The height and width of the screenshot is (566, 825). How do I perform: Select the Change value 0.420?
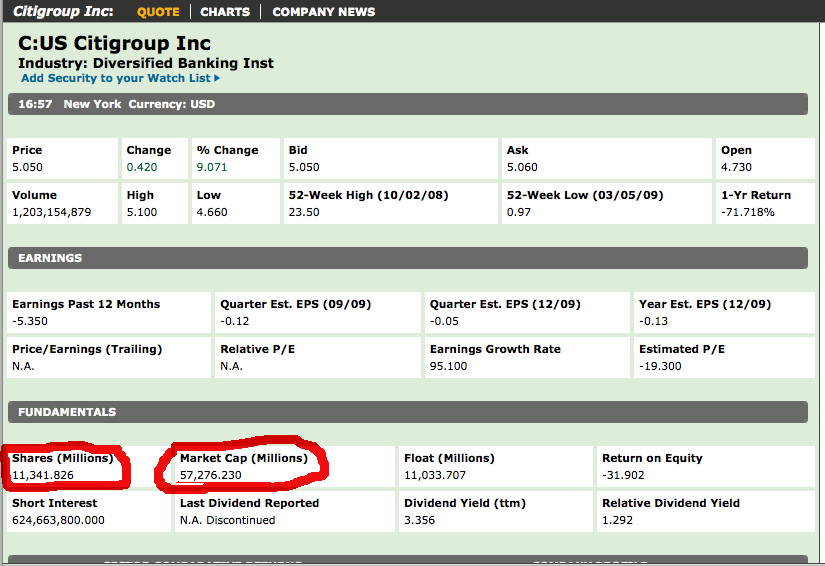142,167
